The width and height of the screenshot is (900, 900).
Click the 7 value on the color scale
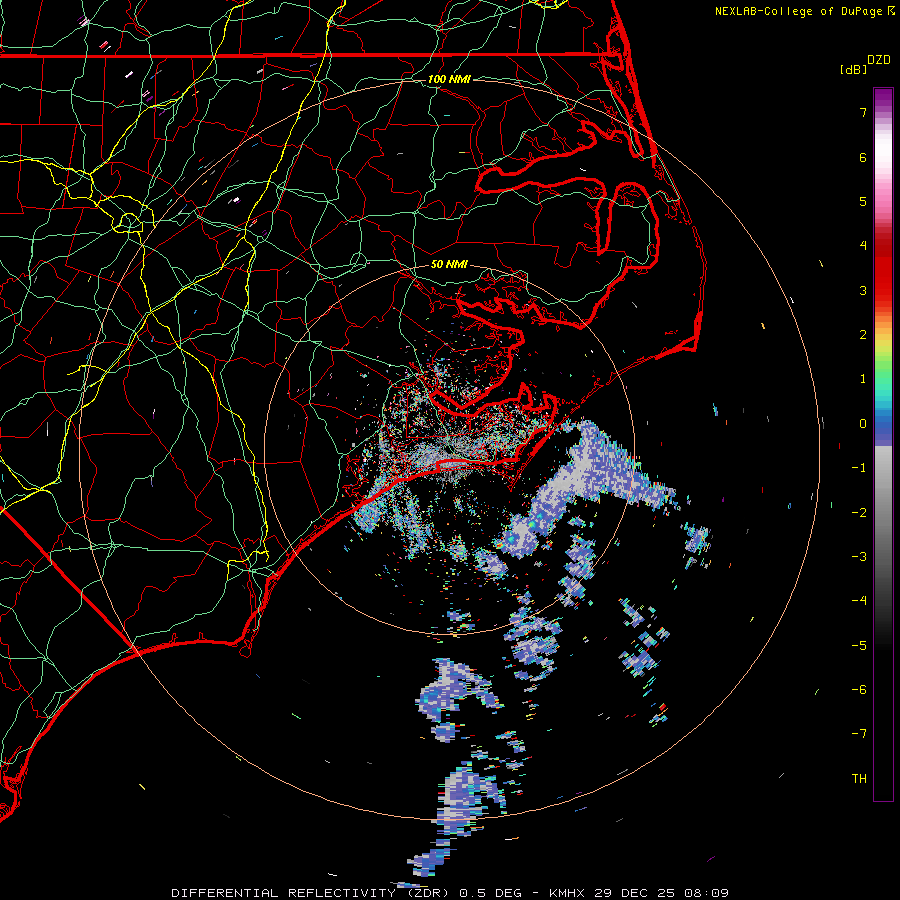tap(863, 112)
